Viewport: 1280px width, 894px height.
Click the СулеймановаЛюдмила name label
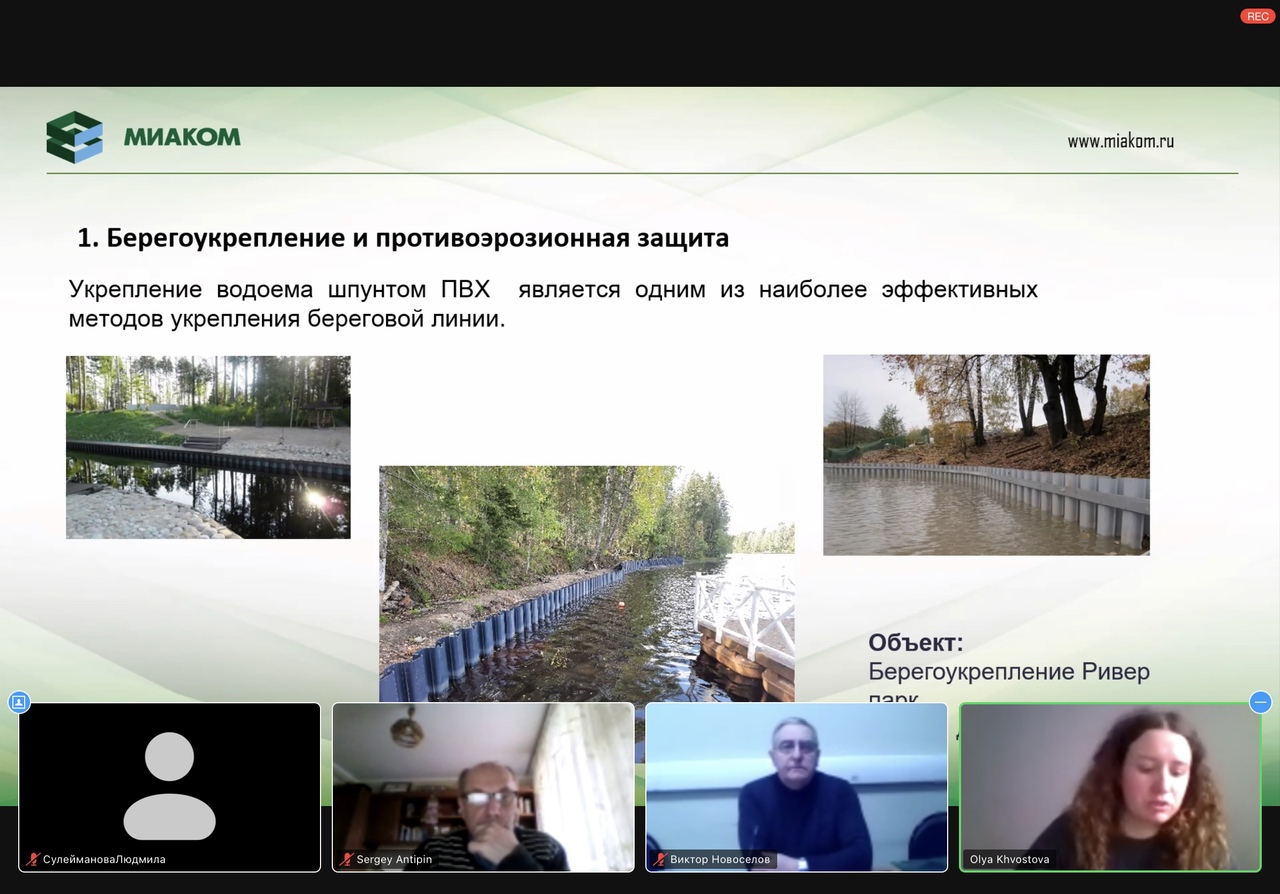click(x=104, y=859)
